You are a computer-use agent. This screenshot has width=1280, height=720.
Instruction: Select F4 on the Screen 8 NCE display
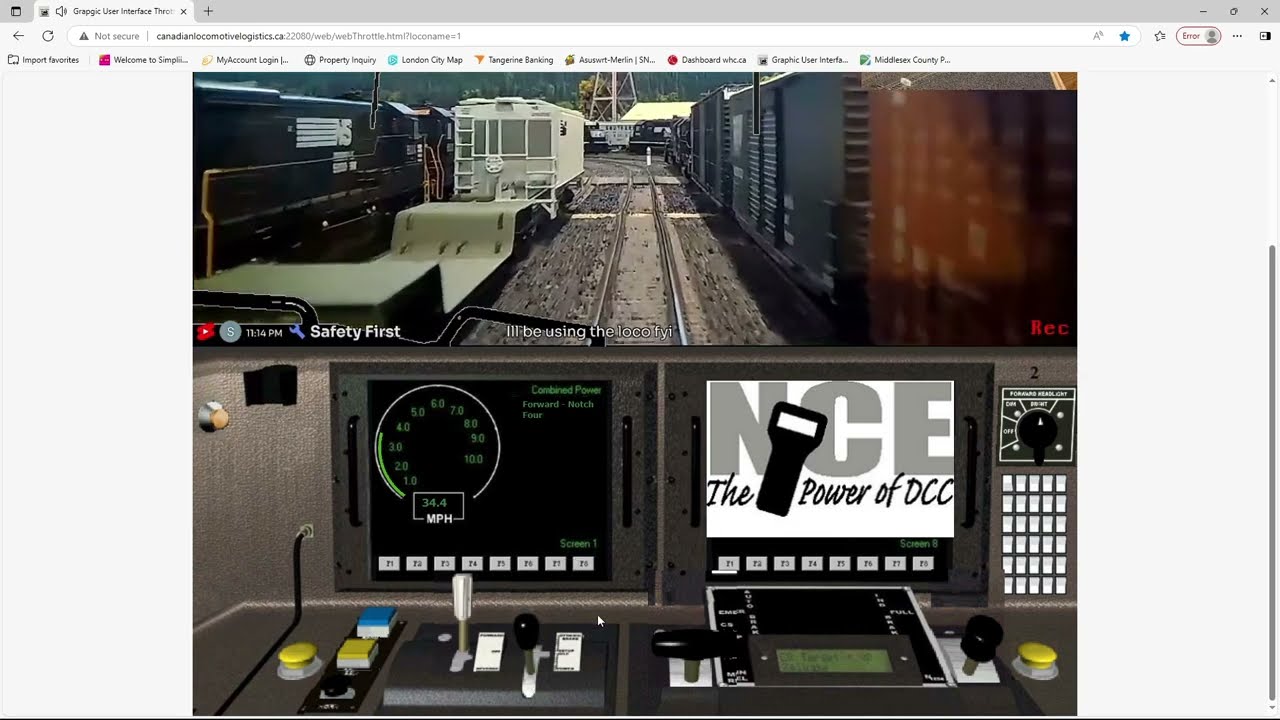click(812, 564)
